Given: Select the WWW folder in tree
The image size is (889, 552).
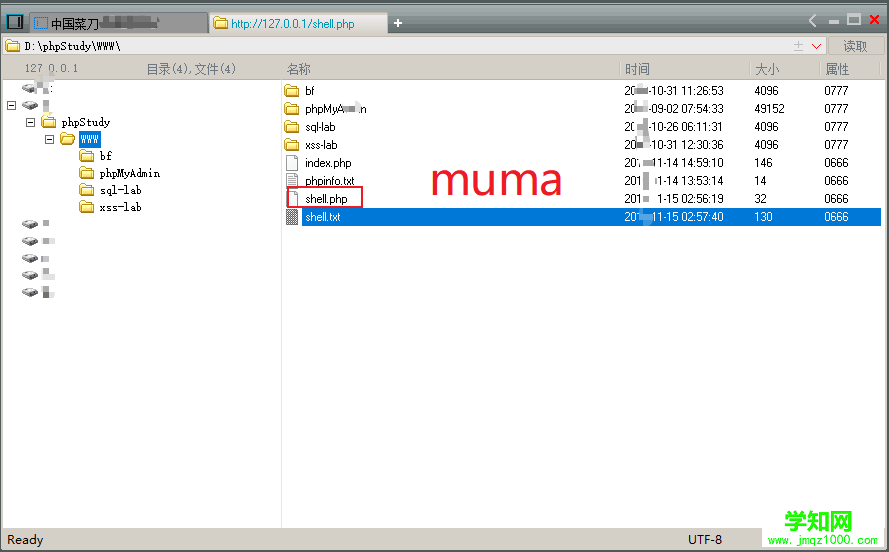Looking at the screenshot, I should click(90, 139).
